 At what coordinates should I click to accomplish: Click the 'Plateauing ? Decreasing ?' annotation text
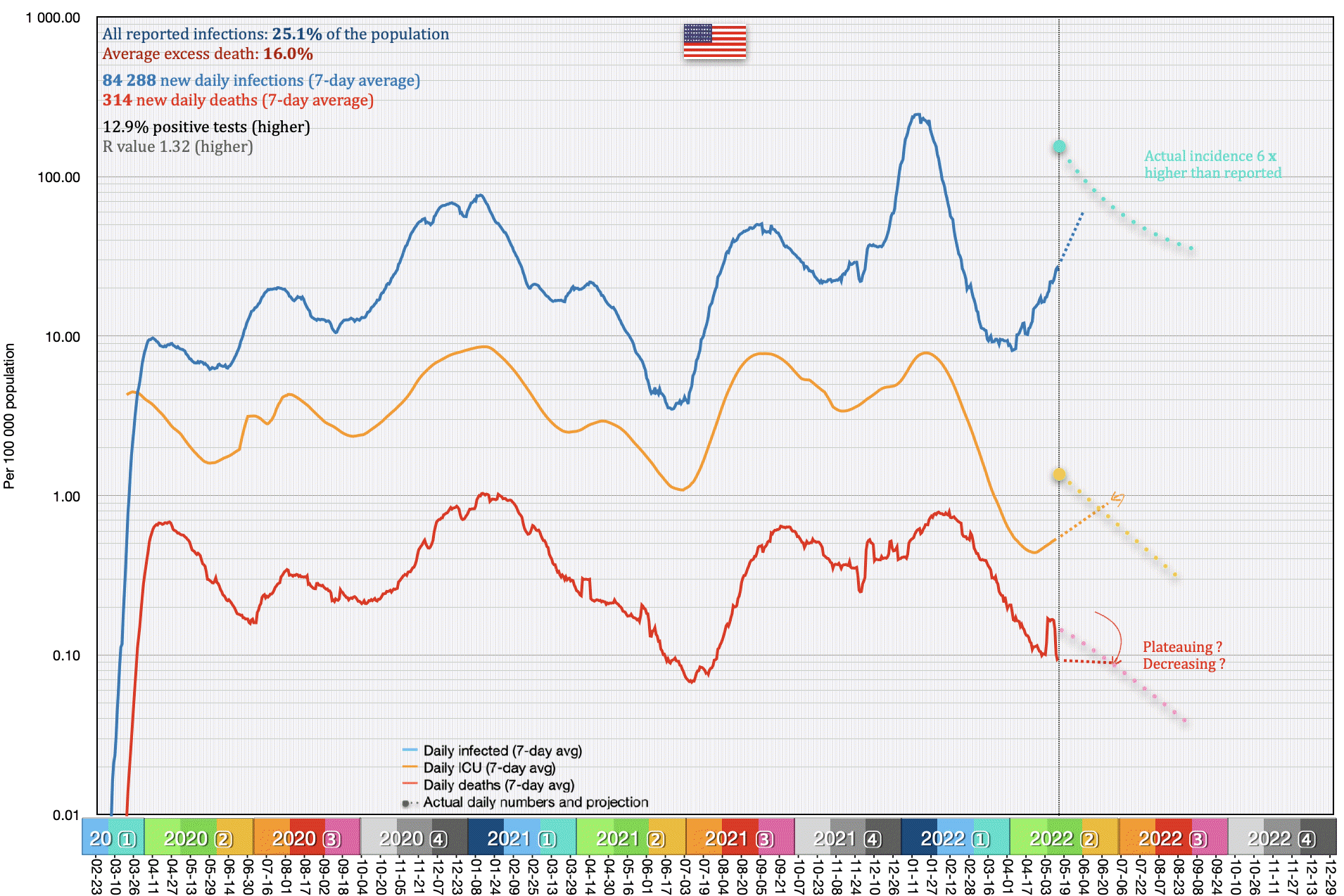coord(1184,655)
